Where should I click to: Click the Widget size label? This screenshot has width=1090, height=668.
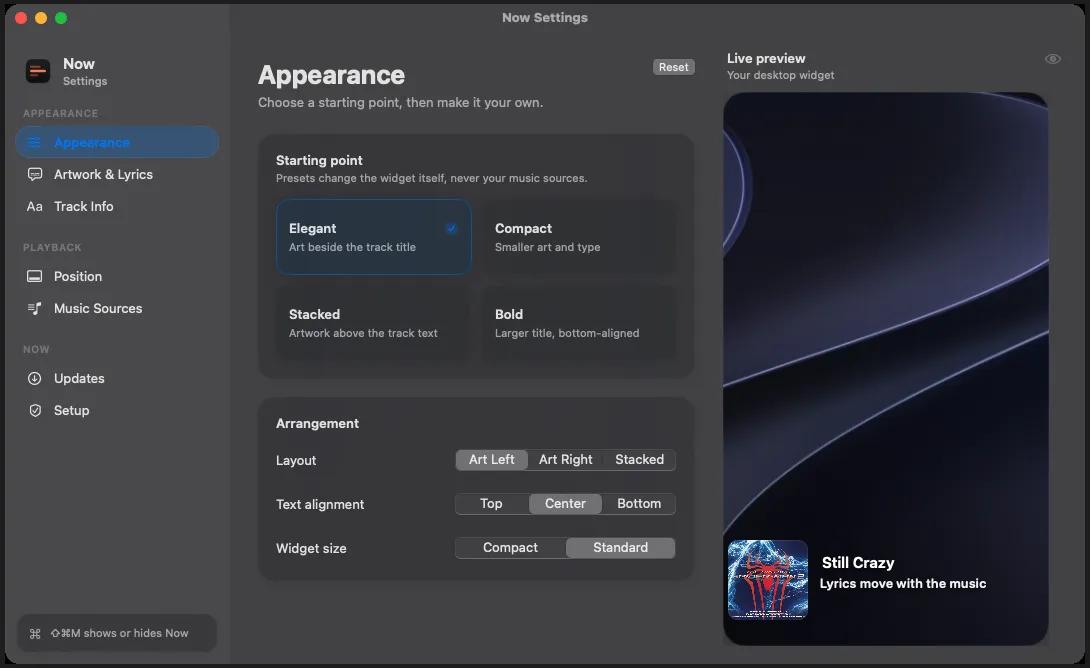311,548
